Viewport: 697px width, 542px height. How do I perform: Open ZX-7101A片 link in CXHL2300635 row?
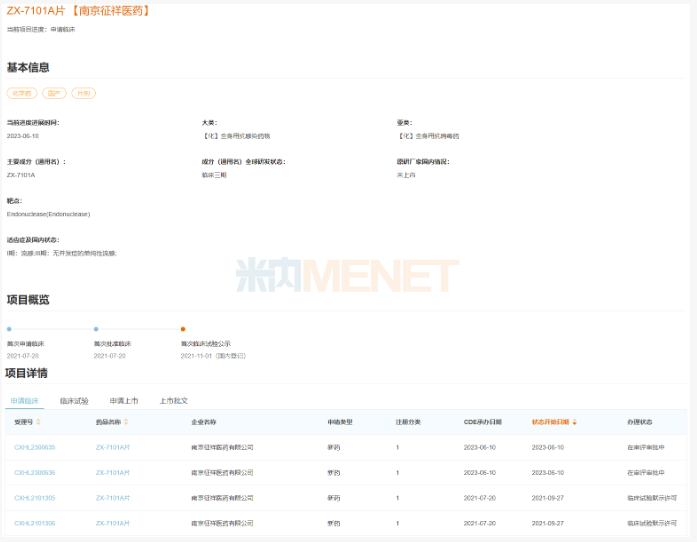coord(113,447)
